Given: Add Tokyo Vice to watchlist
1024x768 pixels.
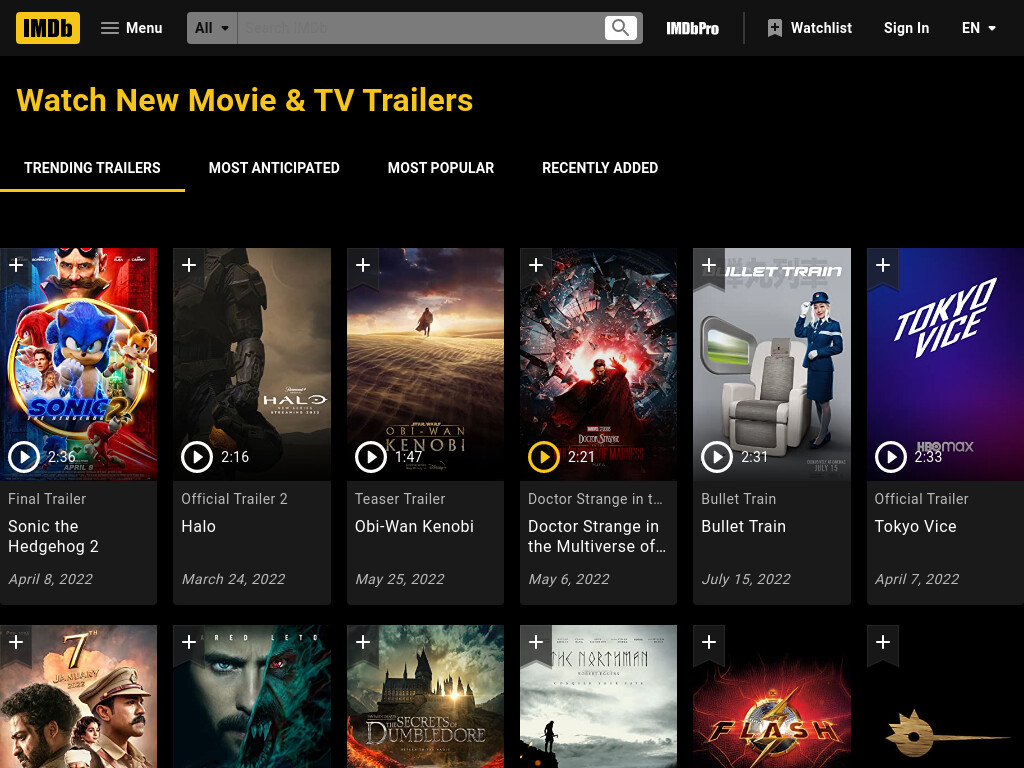Looking at the screenshot, I should [882, 266].
